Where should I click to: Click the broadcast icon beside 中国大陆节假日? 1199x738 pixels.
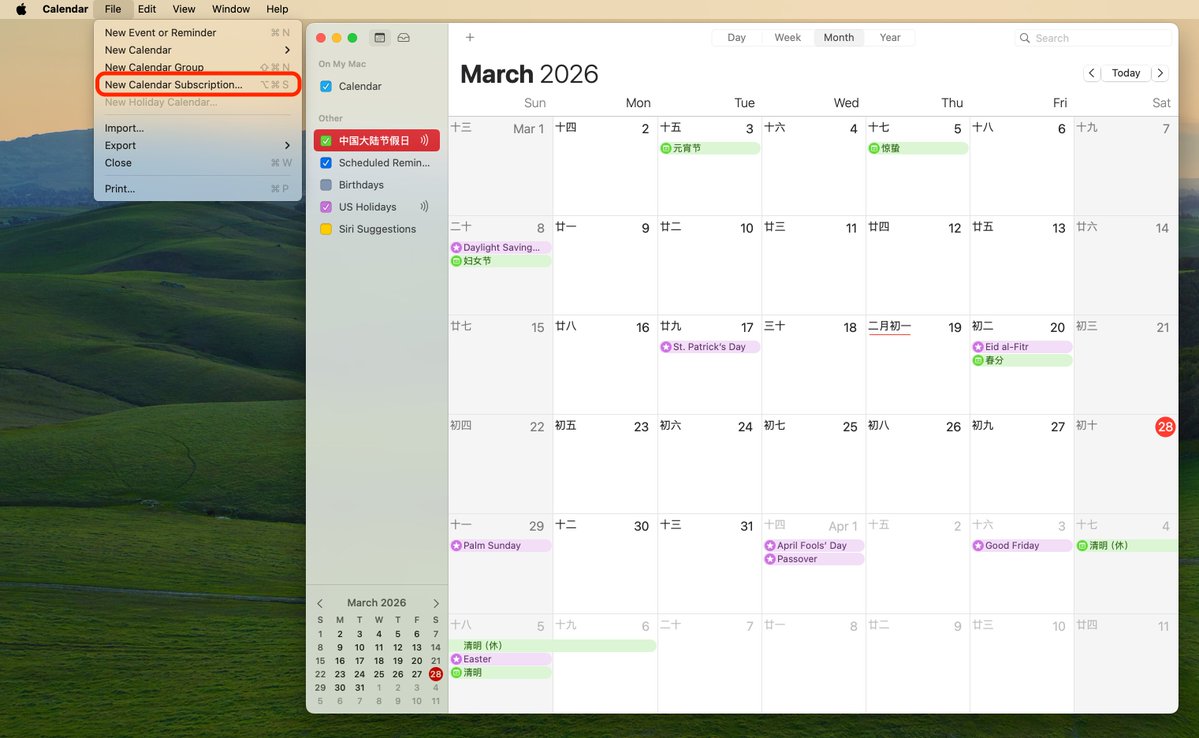[424, 141]
